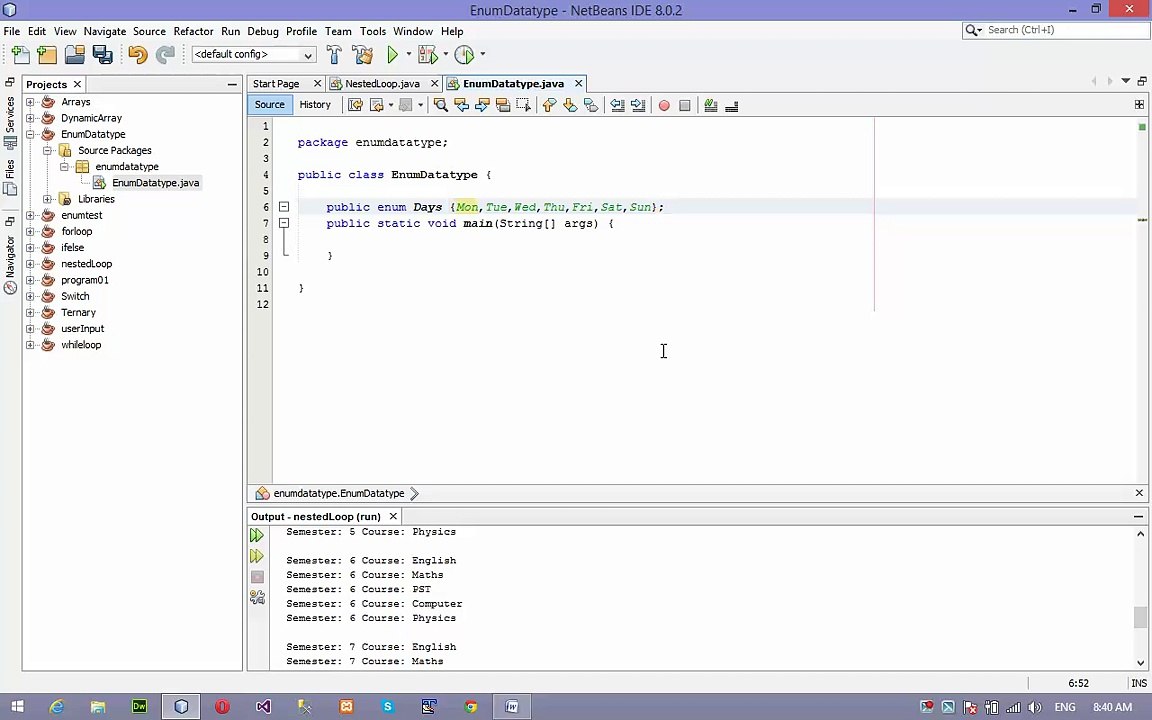The height and width of the screenshot is (720, 1152).
Task: Click Find Previous Occurrence icon
Action: click(461, 105)
